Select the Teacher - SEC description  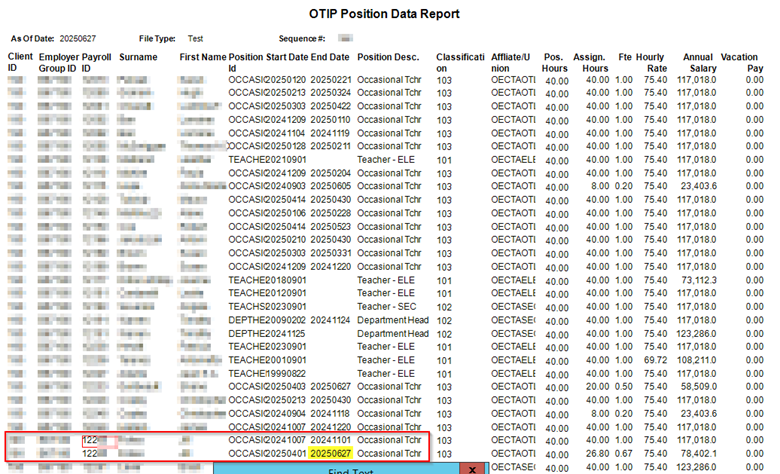click(387, 306)
